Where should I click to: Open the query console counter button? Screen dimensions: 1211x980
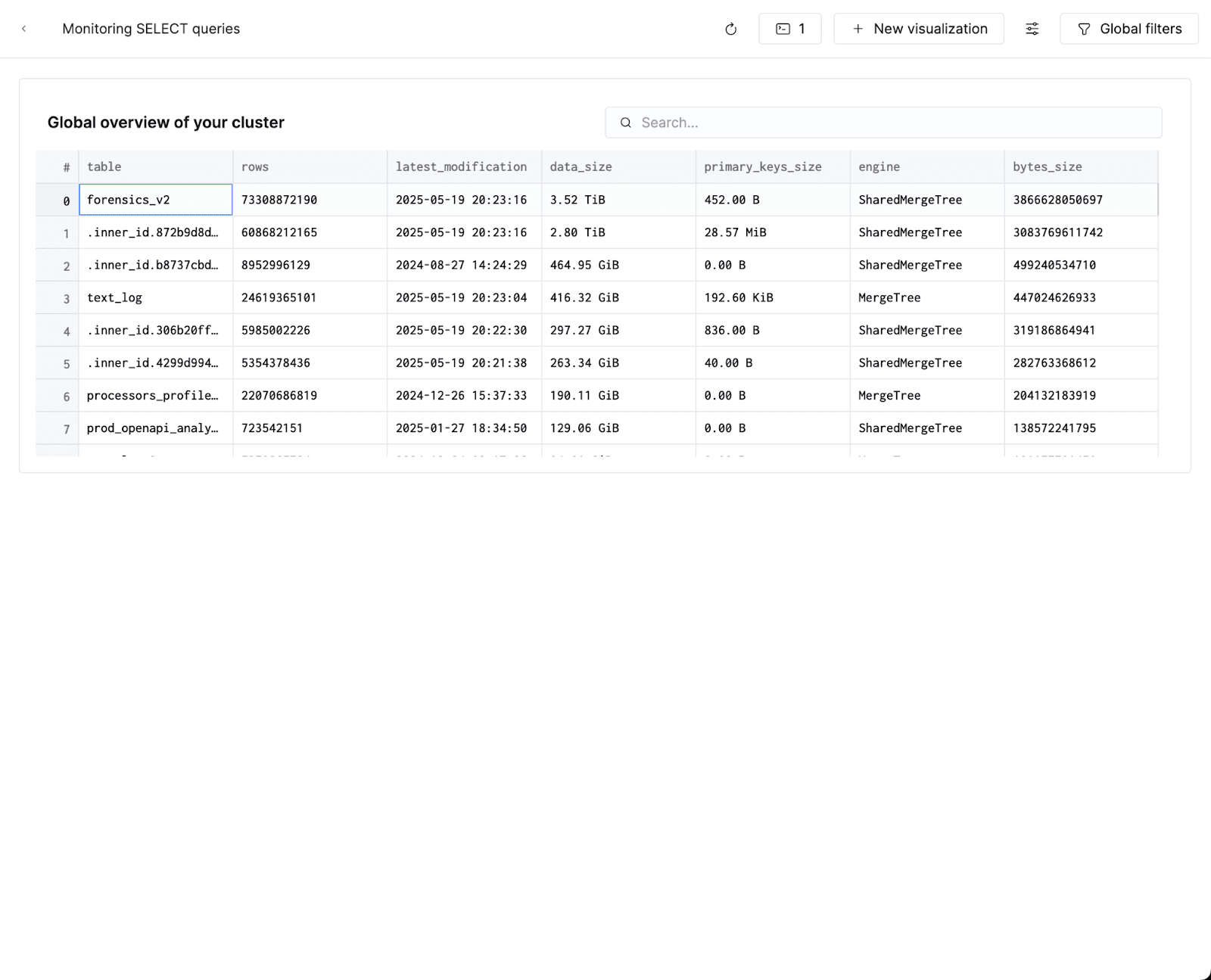coord(789,29)
